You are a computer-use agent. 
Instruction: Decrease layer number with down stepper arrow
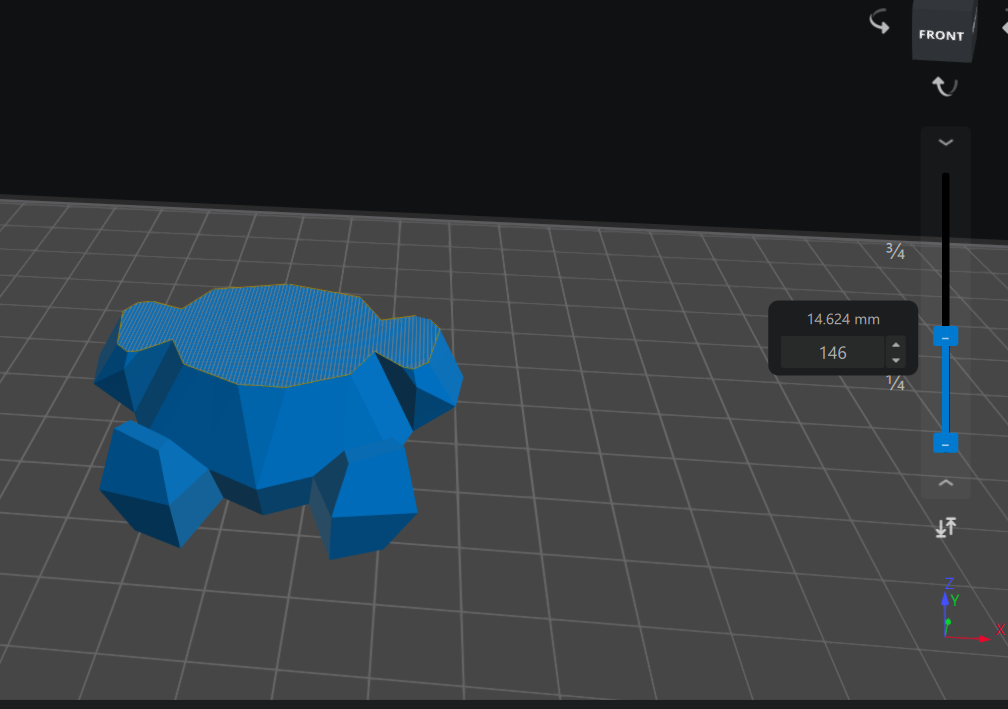click(x=896, y=360)
